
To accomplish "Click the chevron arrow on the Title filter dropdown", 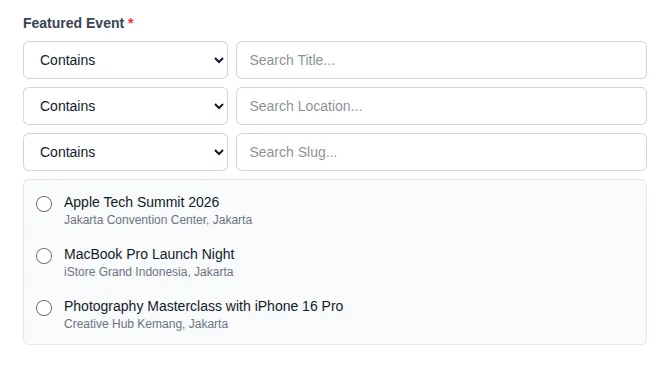I will click(x=219, y=60).
